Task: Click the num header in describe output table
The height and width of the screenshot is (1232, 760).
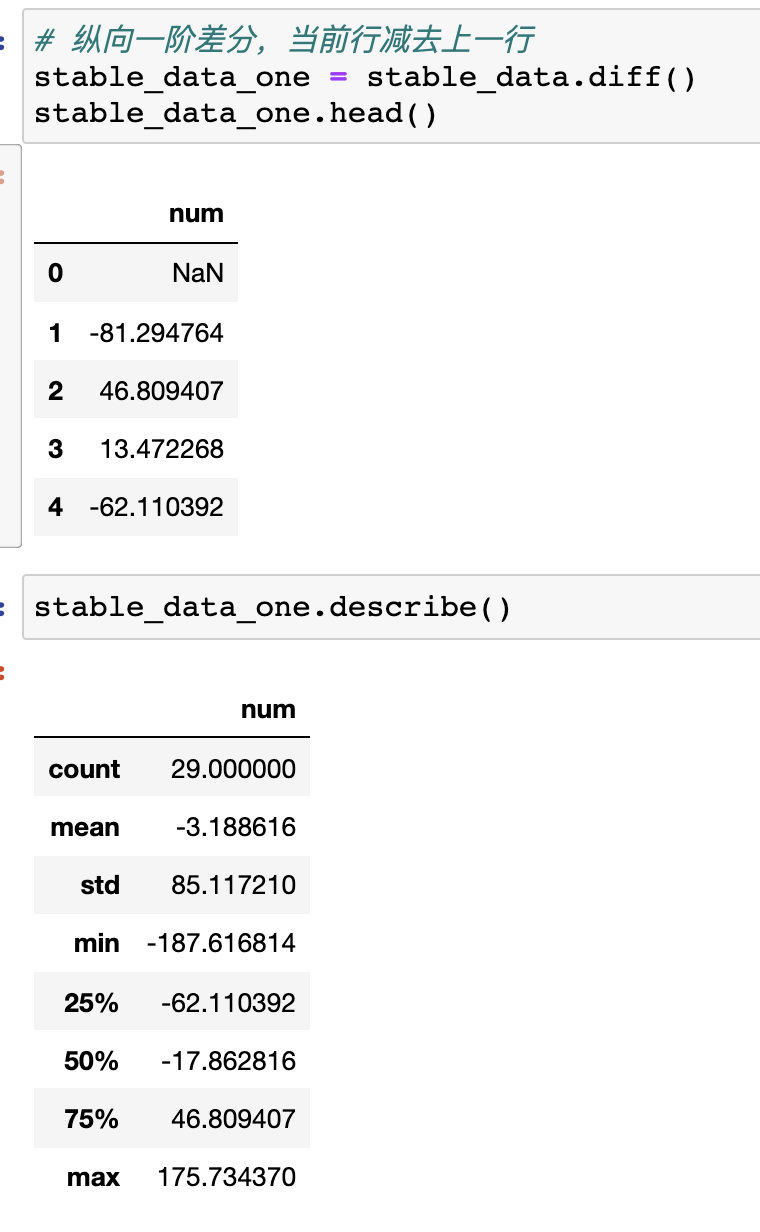Action: [268, 710]
